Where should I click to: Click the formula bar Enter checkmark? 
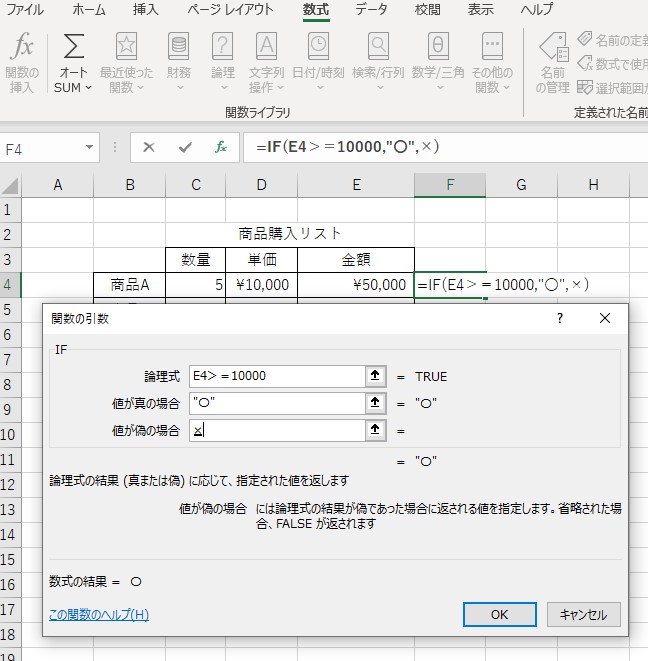tap(184, 147)
